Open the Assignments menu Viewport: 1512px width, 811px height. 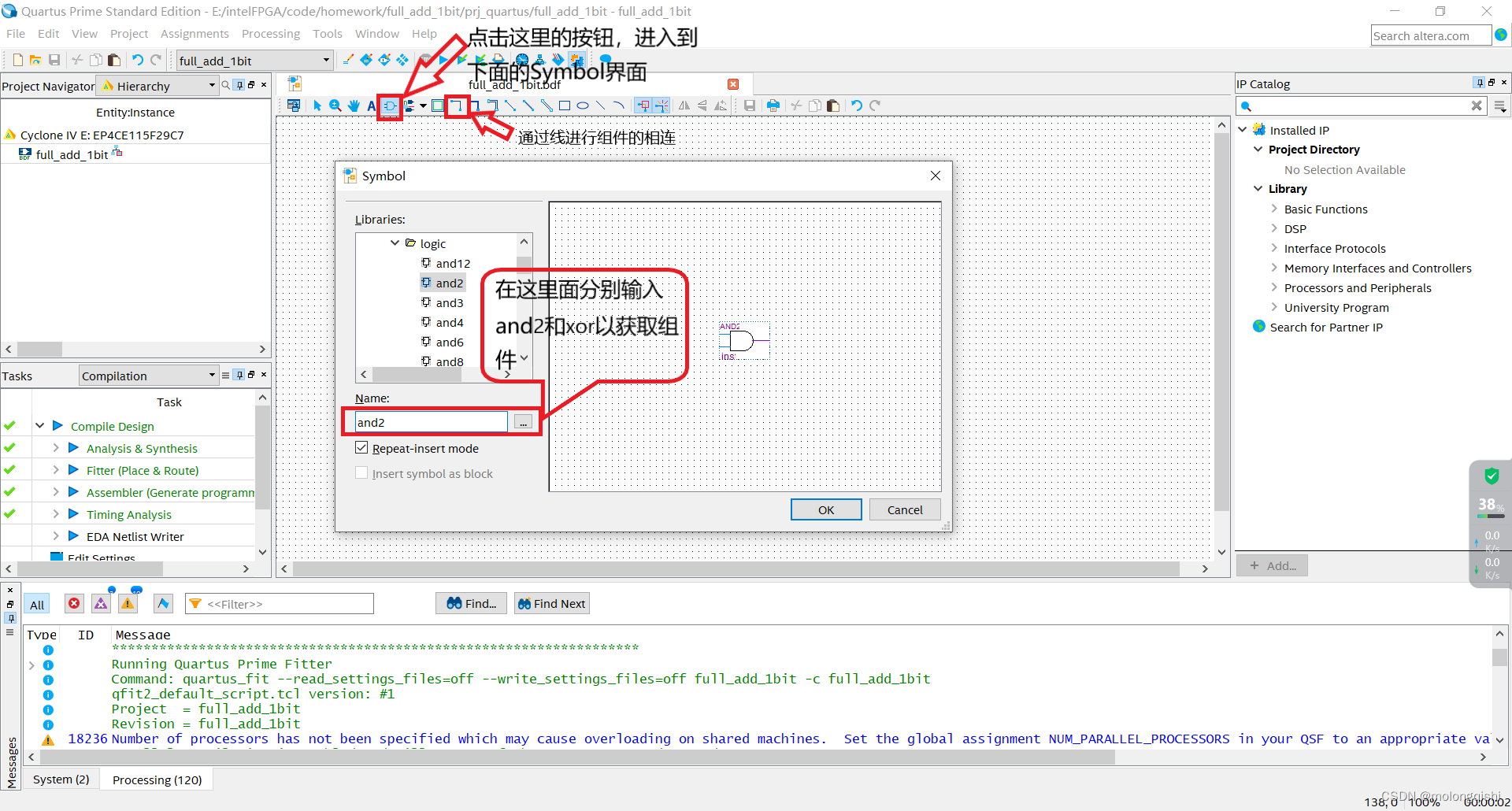coord(195,34)
